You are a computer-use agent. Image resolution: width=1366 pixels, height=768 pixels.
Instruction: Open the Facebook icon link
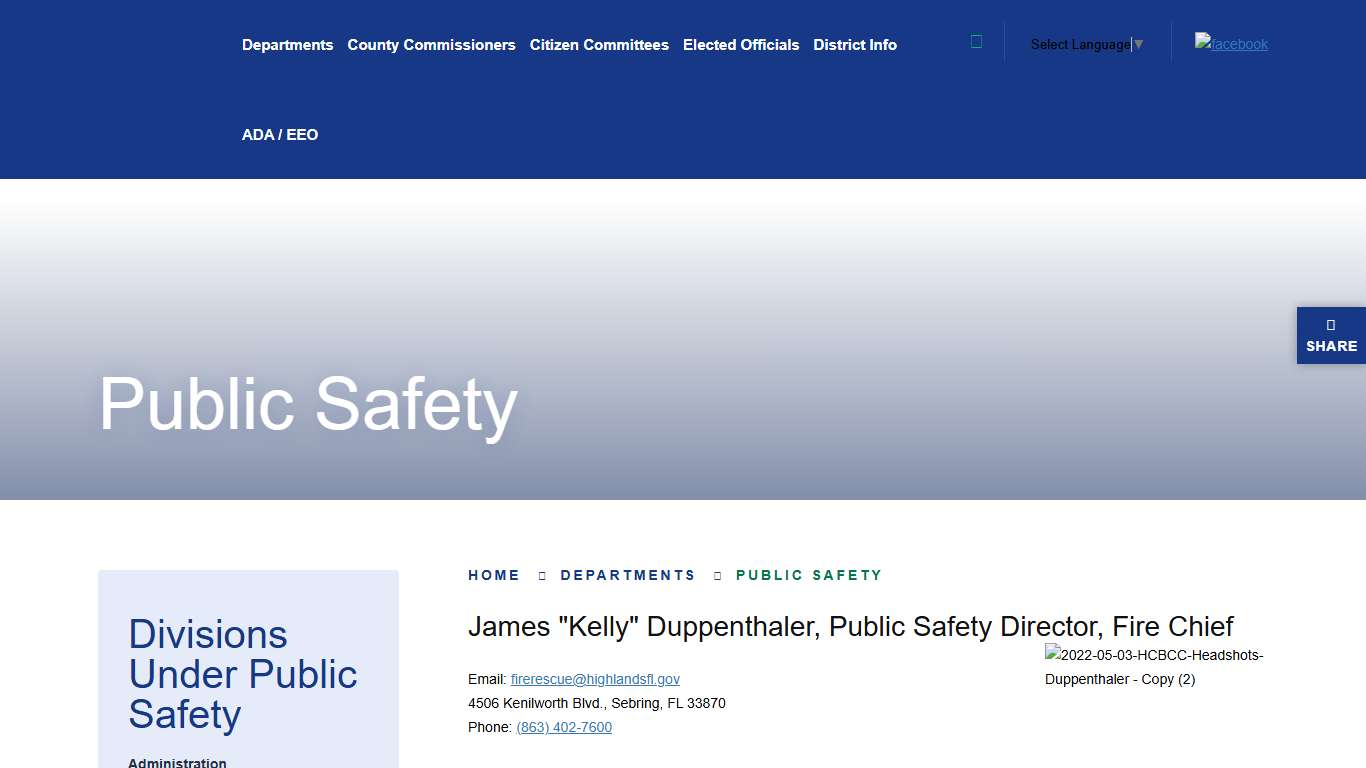(x=1231, y=43)
